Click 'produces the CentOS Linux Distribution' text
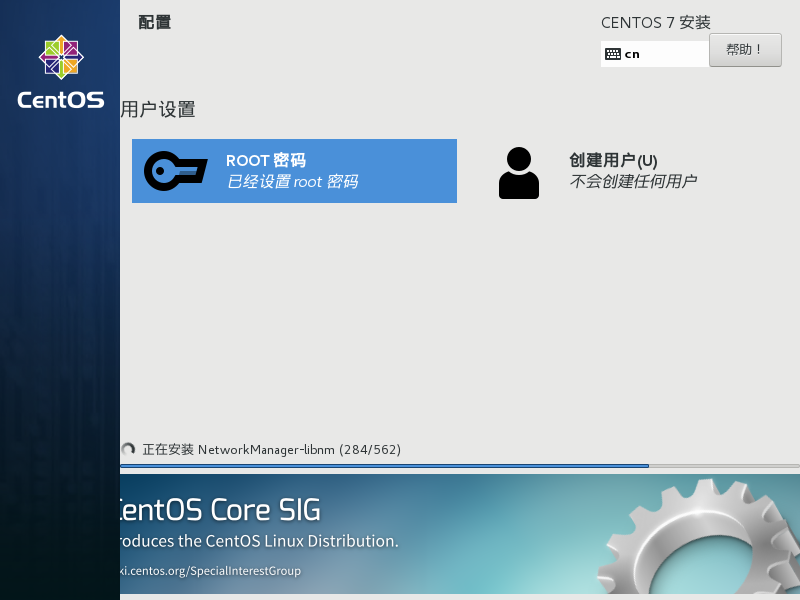 click(x=259, y=541)
